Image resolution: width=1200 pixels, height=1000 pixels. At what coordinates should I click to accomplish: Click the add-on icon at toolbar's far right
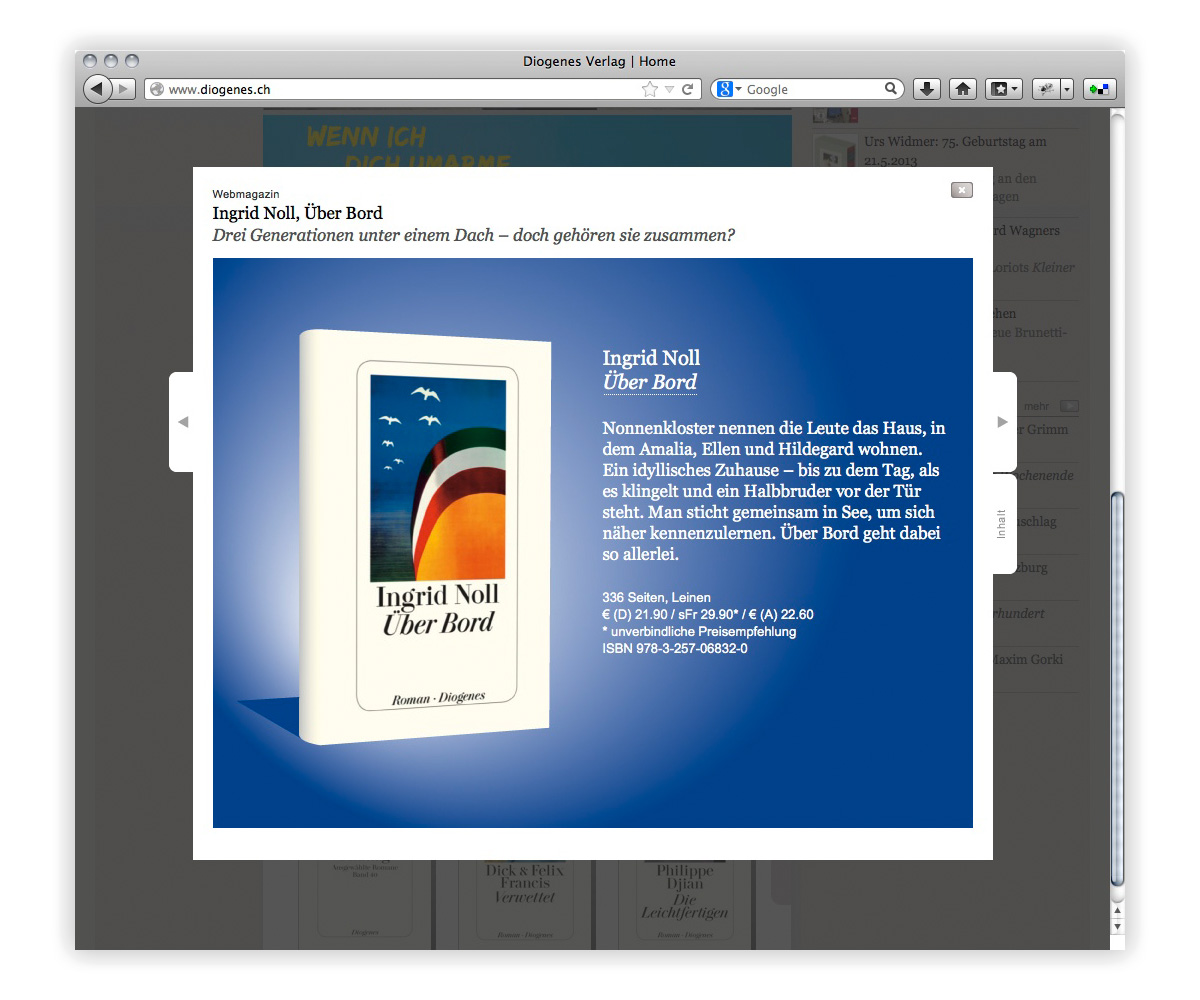pos(1099,89)
